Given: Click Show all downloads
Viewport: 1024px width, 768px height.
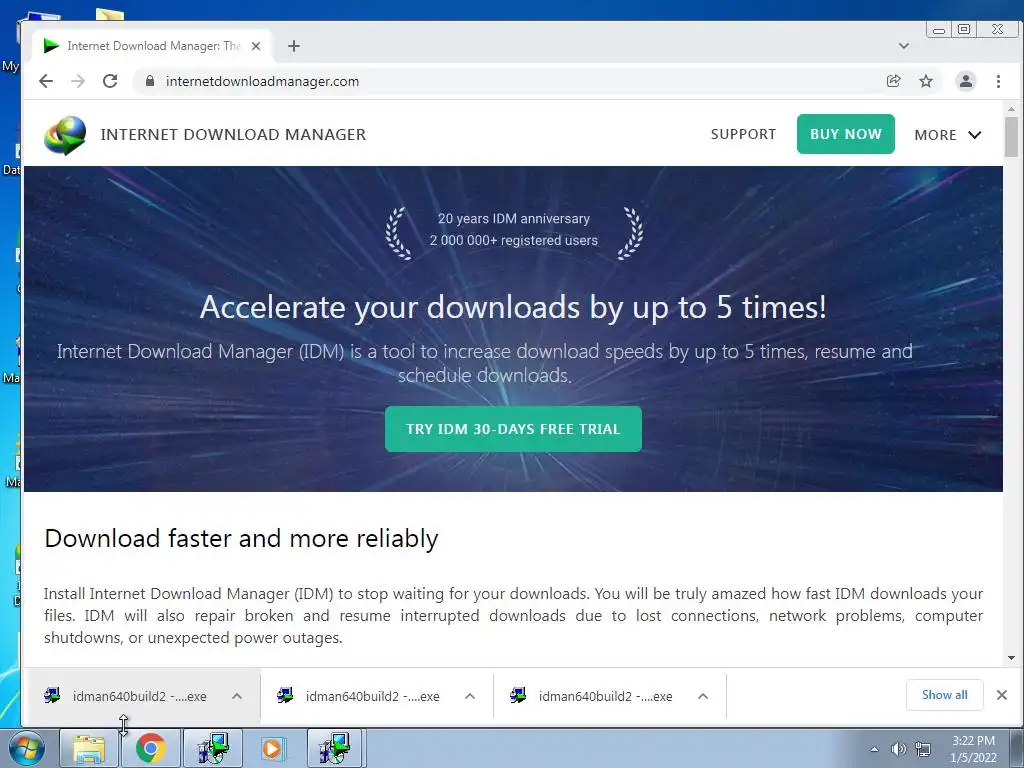Looking at the screenshot, I should tap(944, 695).
